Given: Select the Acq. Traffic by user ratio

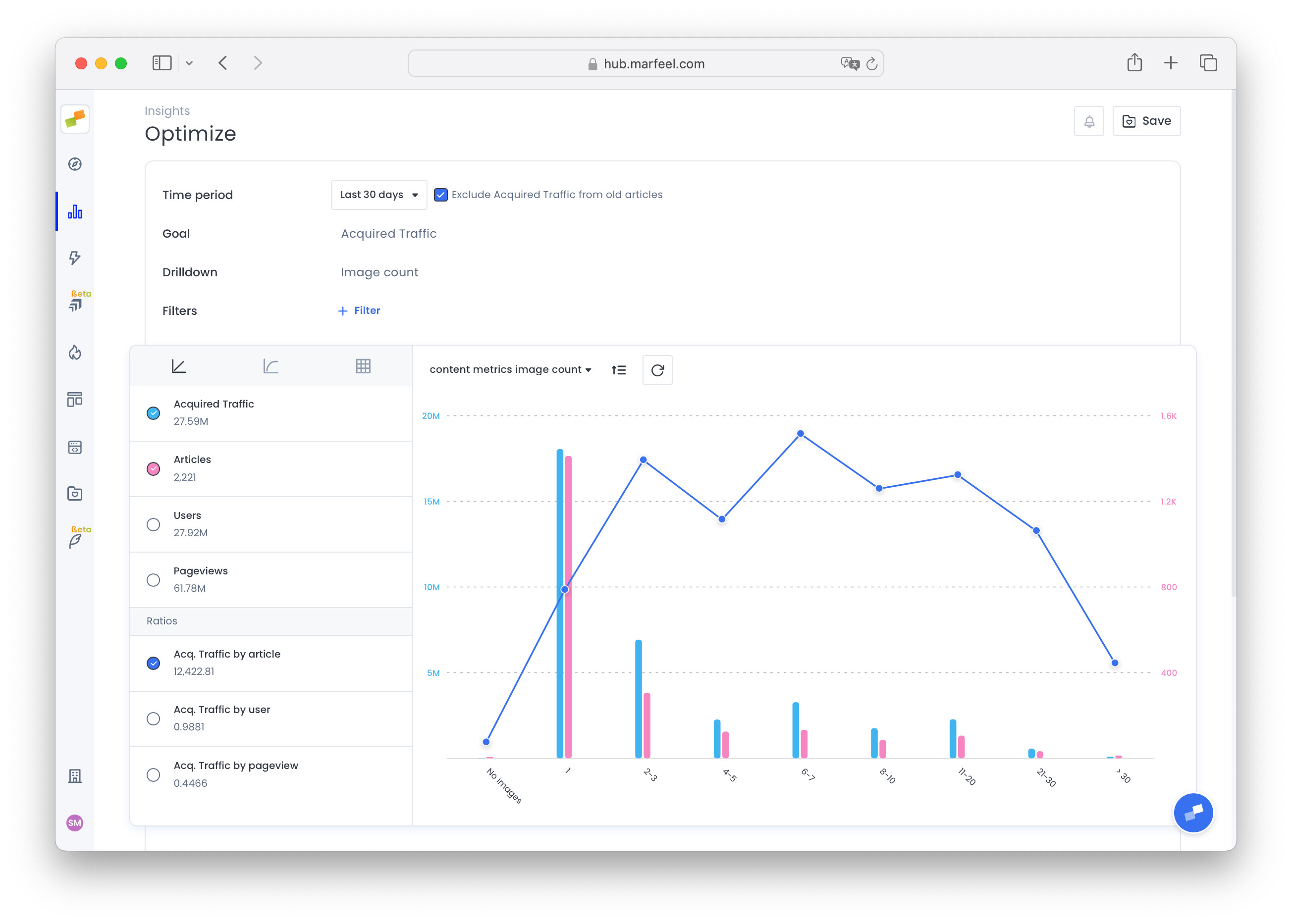Looking at the screenshot, I should (x=153, y=719).
